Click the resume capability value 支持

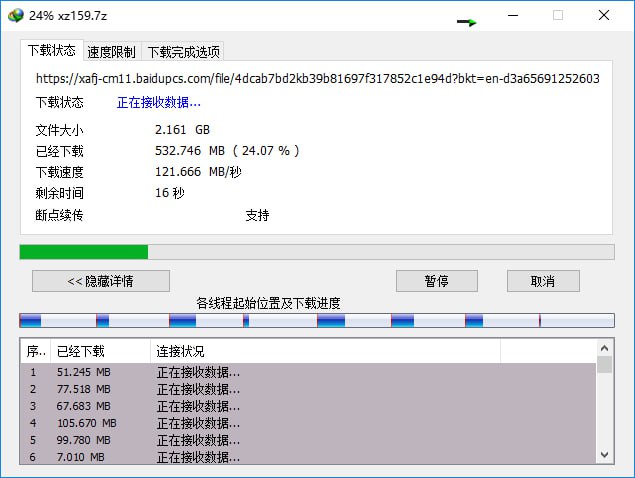[x=257, y=215]
